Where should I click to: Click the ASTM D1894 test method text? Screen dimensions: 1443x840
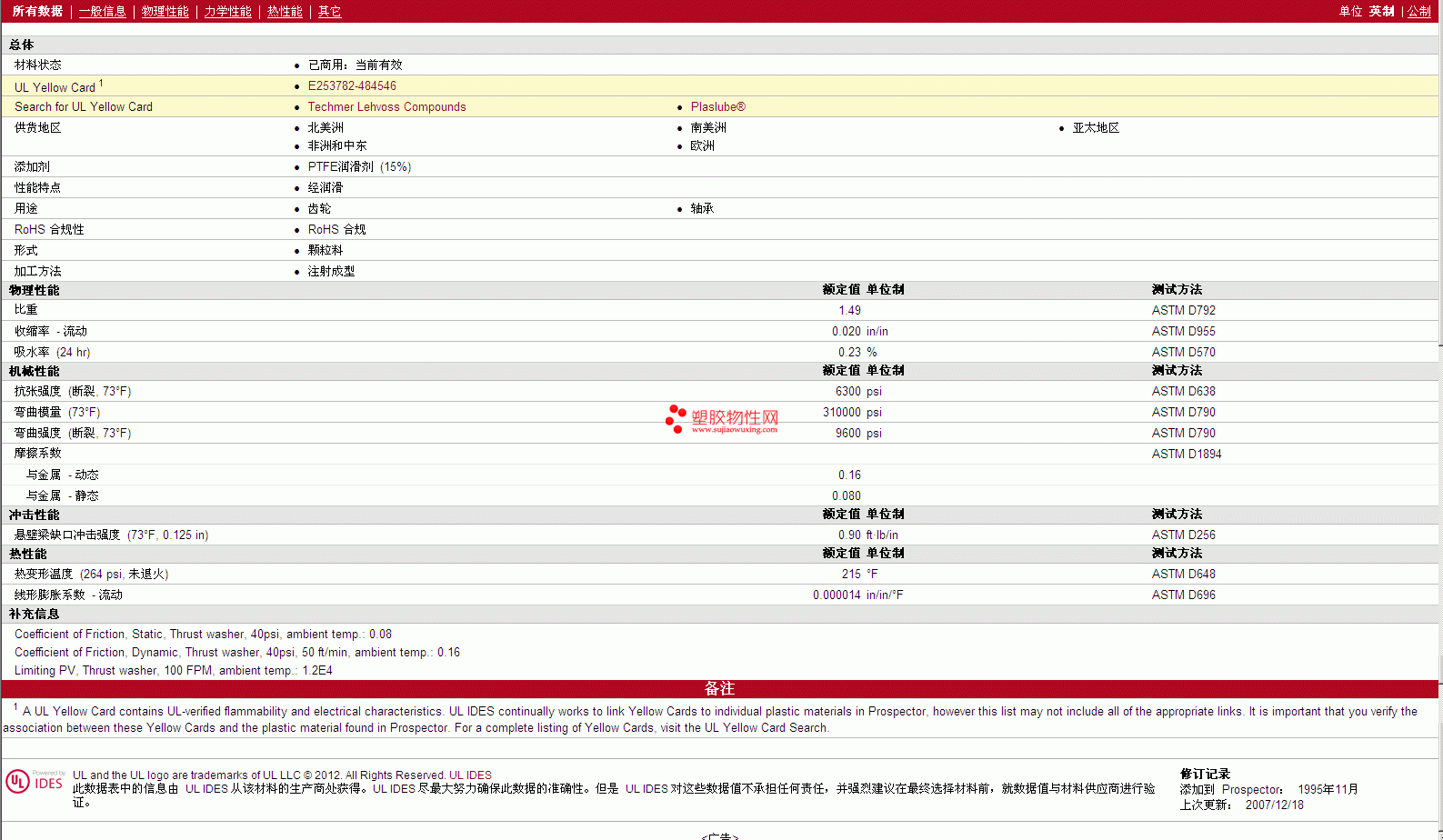pos(1186,455)
